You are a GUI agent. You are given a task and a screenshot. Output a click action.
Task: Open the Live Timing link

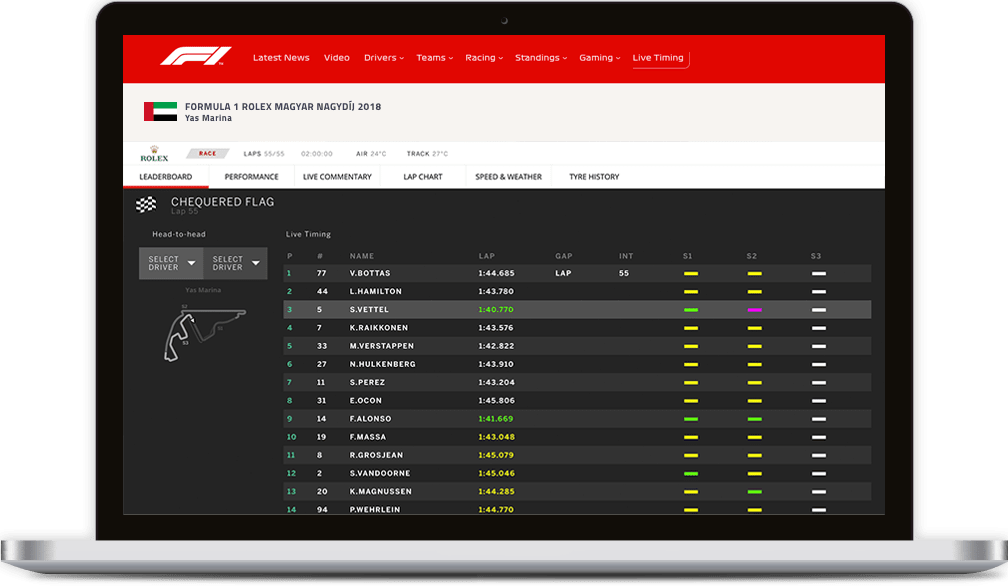pyautogui.click(x=658, y=58)
